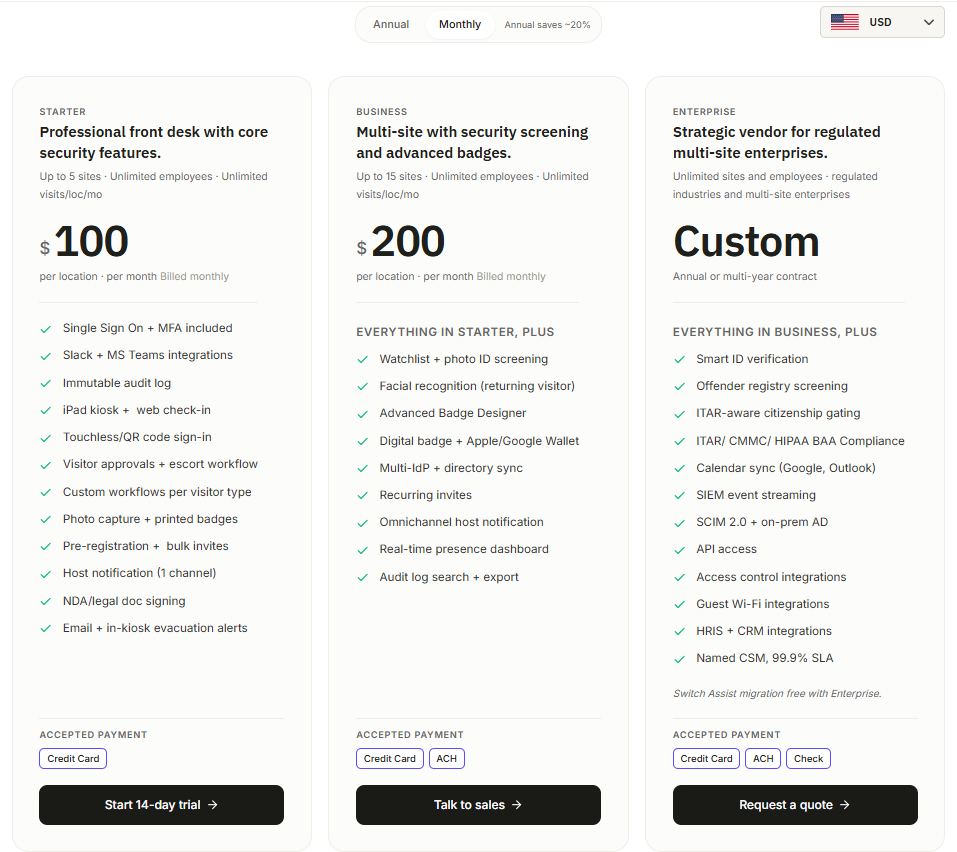Click the Annual saves ~20% label

(547, 25)
